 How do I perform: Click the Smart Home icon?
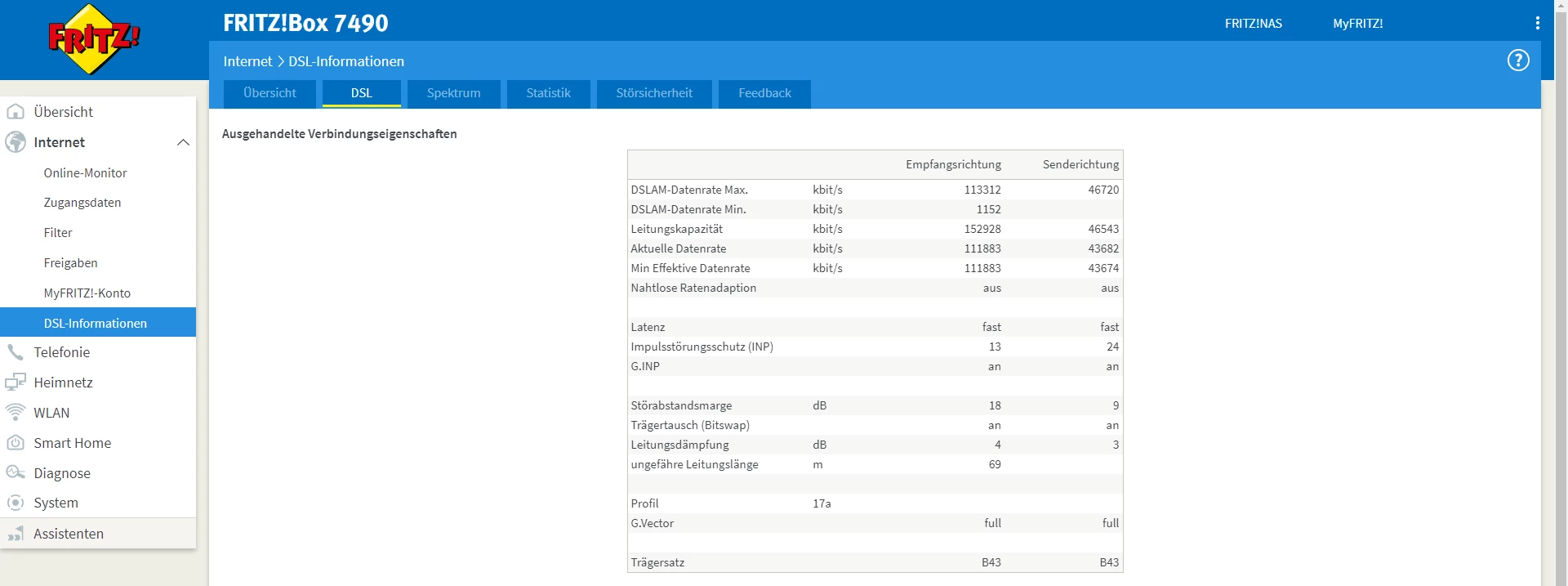click(x=16, y=443)
